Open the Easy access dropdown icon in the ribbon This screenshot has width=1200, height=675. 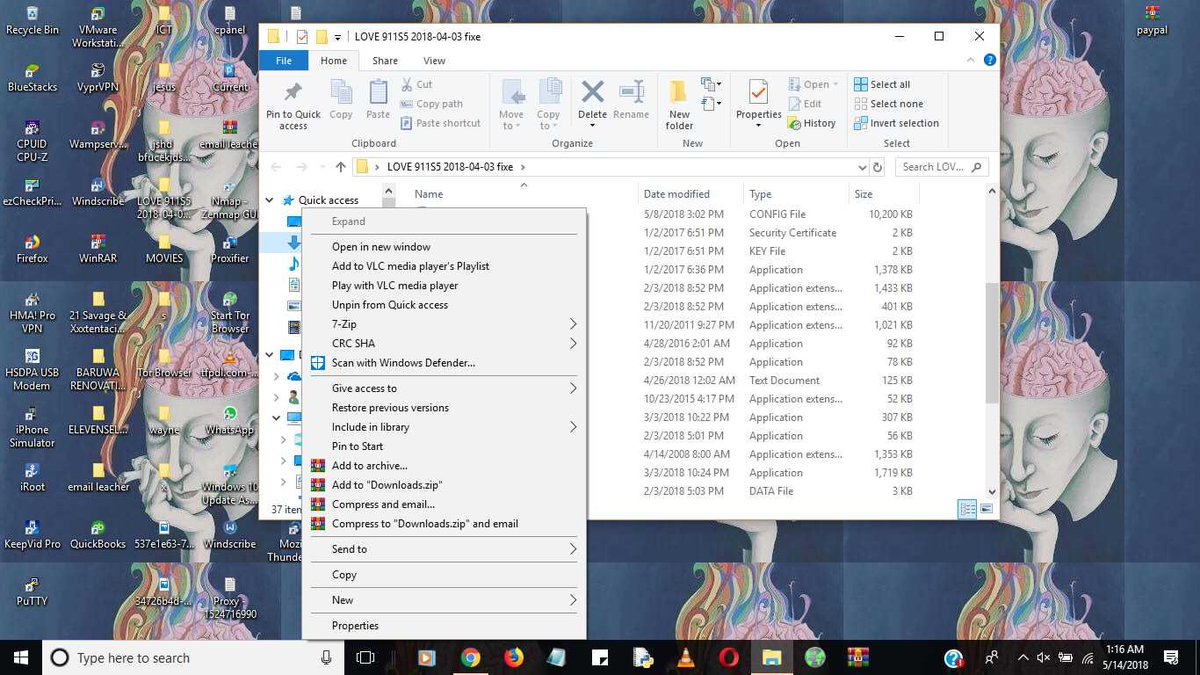(711, 104)
